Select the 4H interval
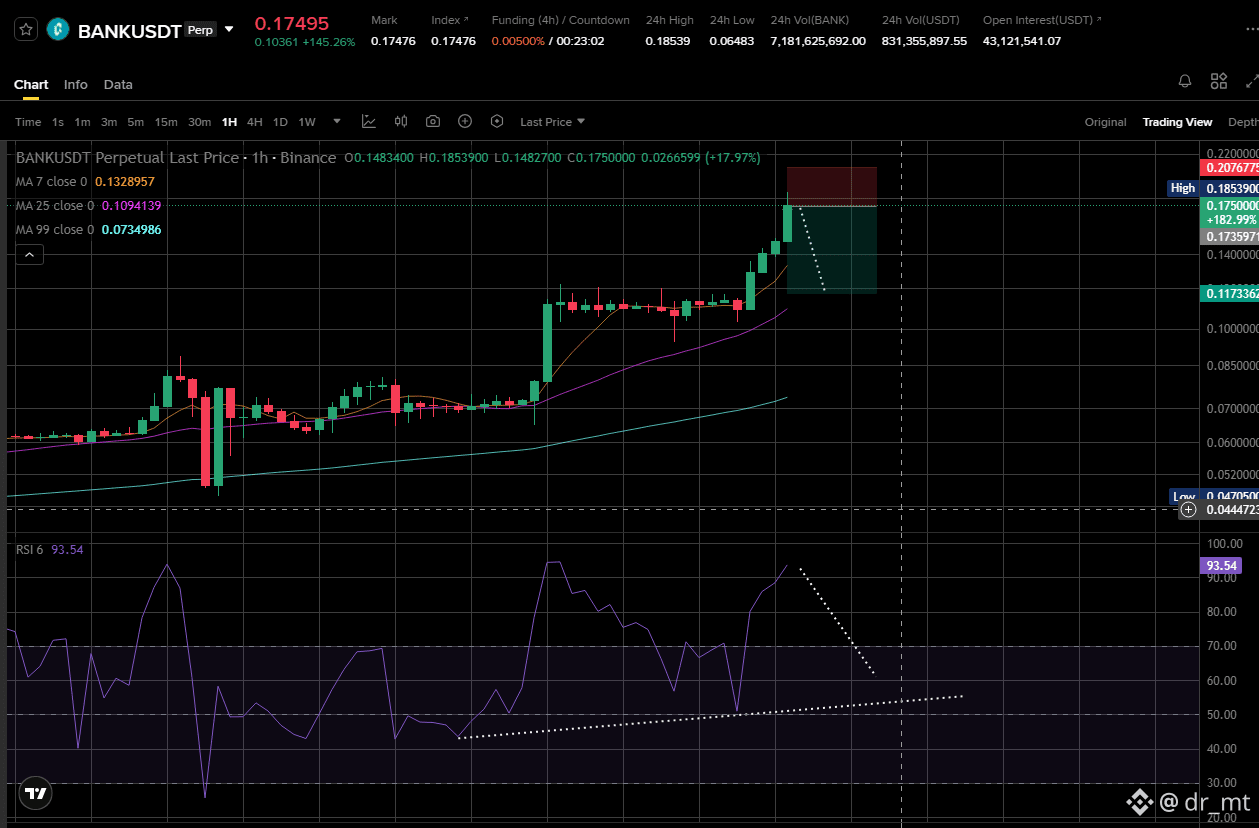The image size is (1259, 828). pos(255,122)
